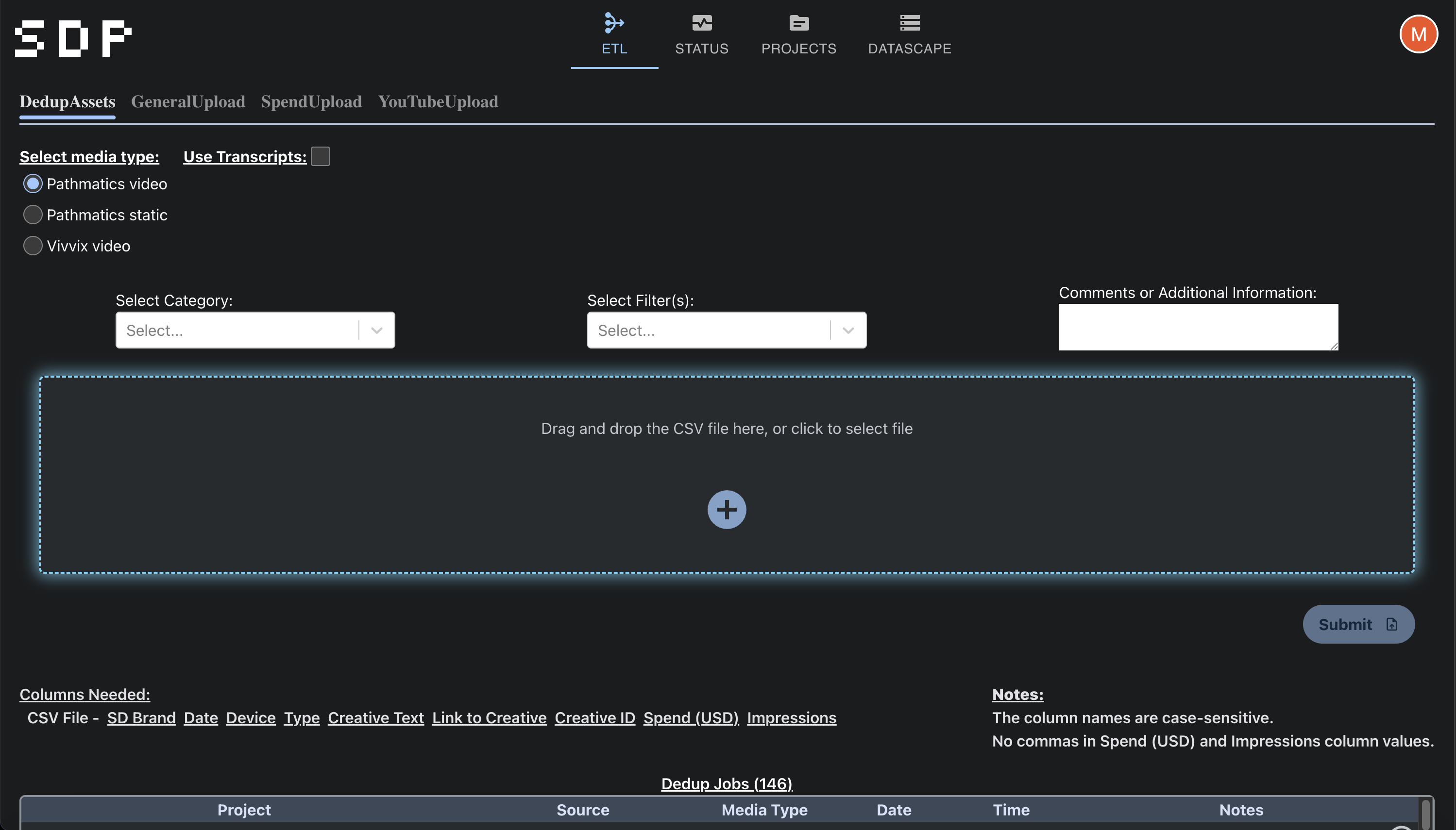This screenshot has height=830, width=1456.
Task: Enable the Use Transcripts checkbox
Action: [x=321, y=156]
